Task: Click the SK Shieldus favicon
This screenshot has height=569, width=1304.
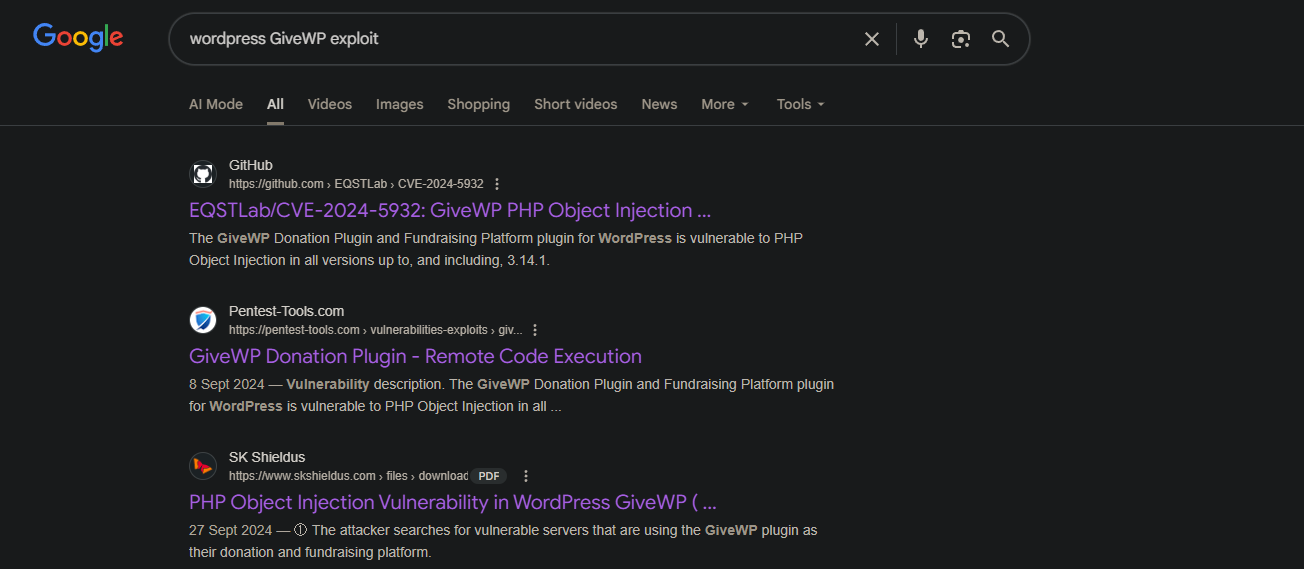Action: (203, 466)
